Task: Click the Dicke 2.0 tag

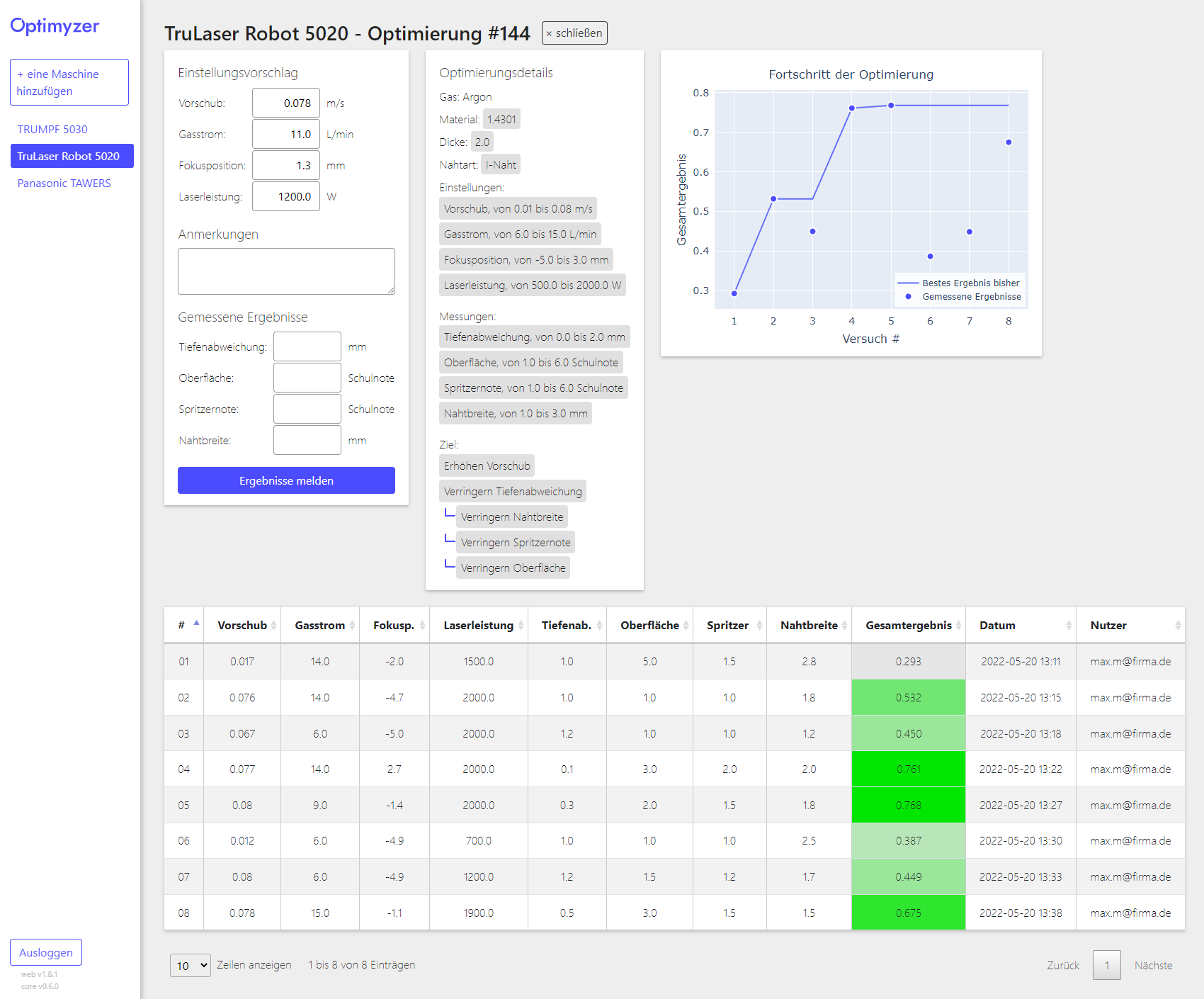Action: pyautogui.click(x=482, y=142)
